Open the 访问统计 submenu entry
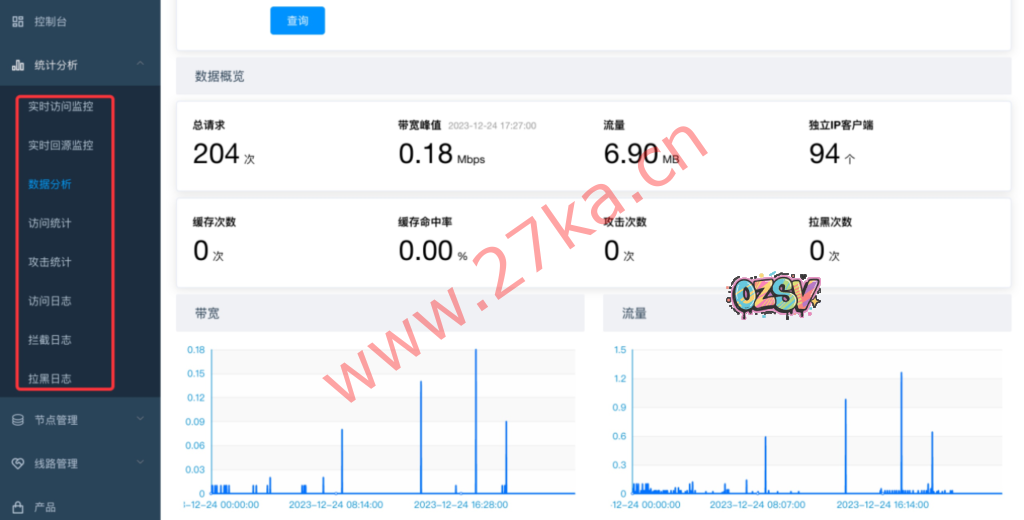1024x520 pixels. (50, 224)
